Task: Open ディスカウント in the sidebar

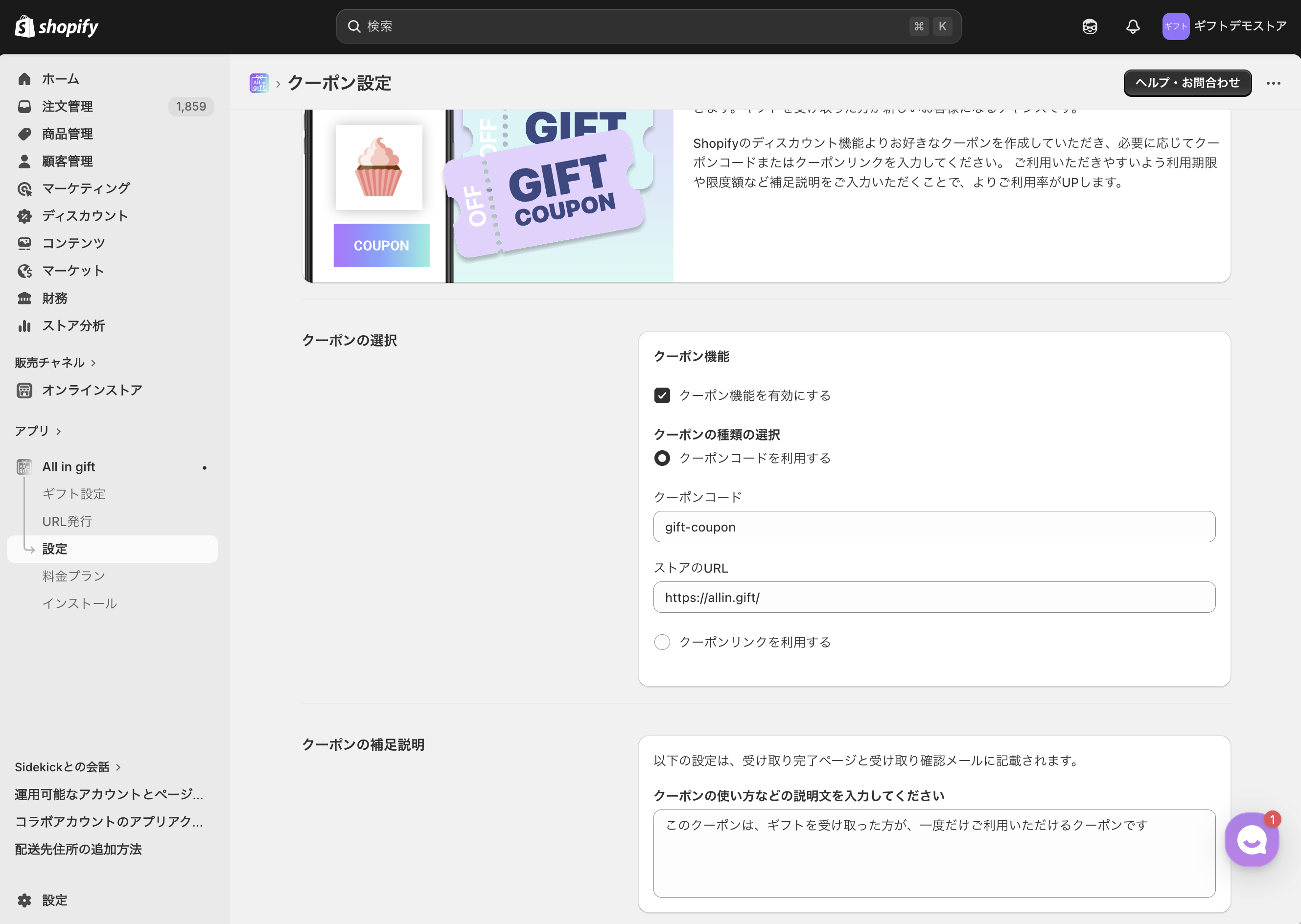Action: click(85, 216)
